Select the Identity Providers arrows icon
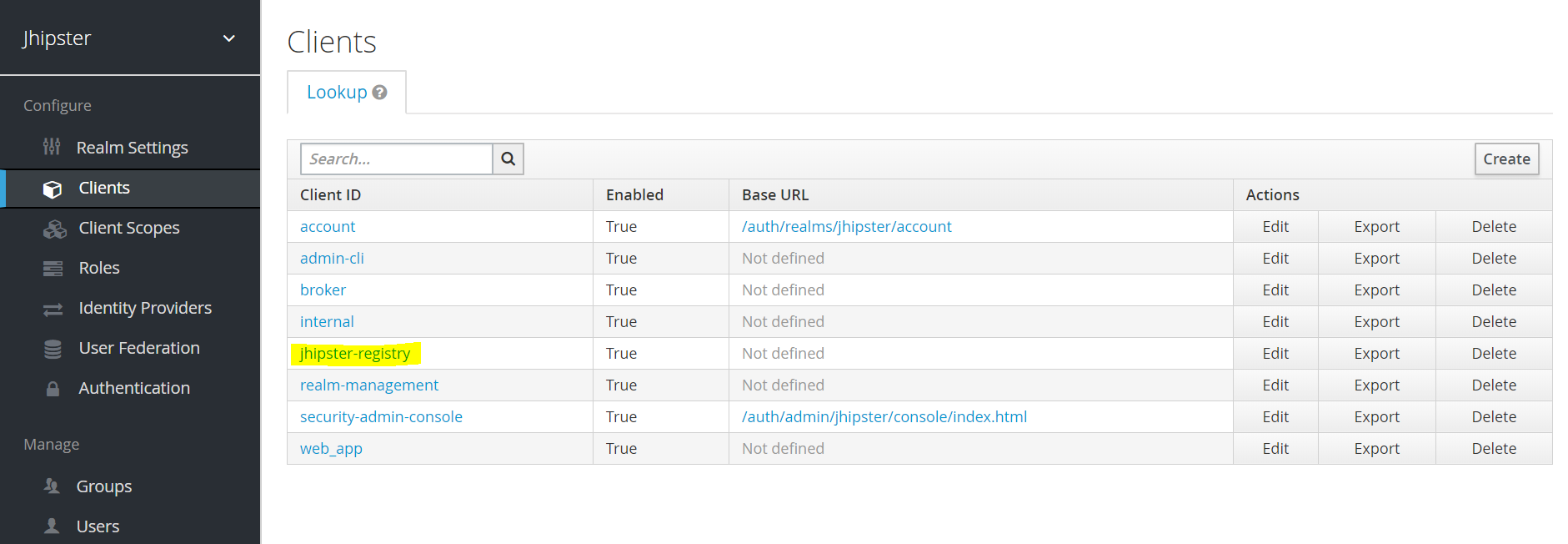Viewport: 1568px width, 544px height. [52, 308]
